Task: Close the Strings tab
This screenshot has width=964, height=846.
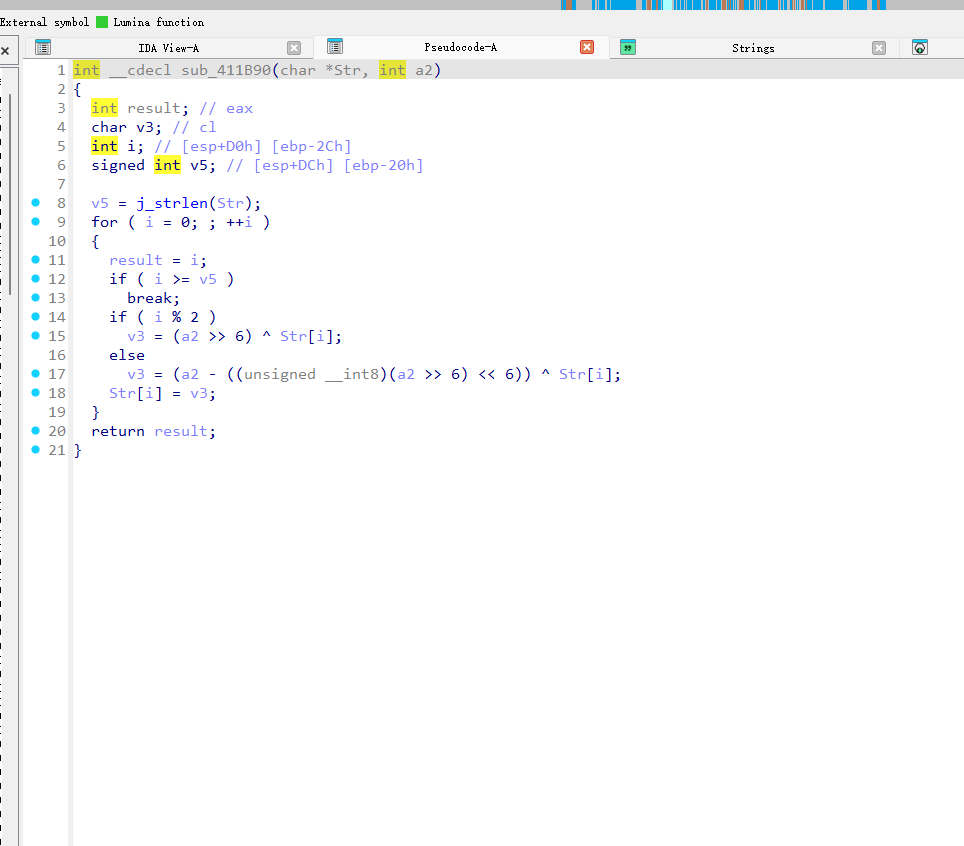Action: coord(879,48)
